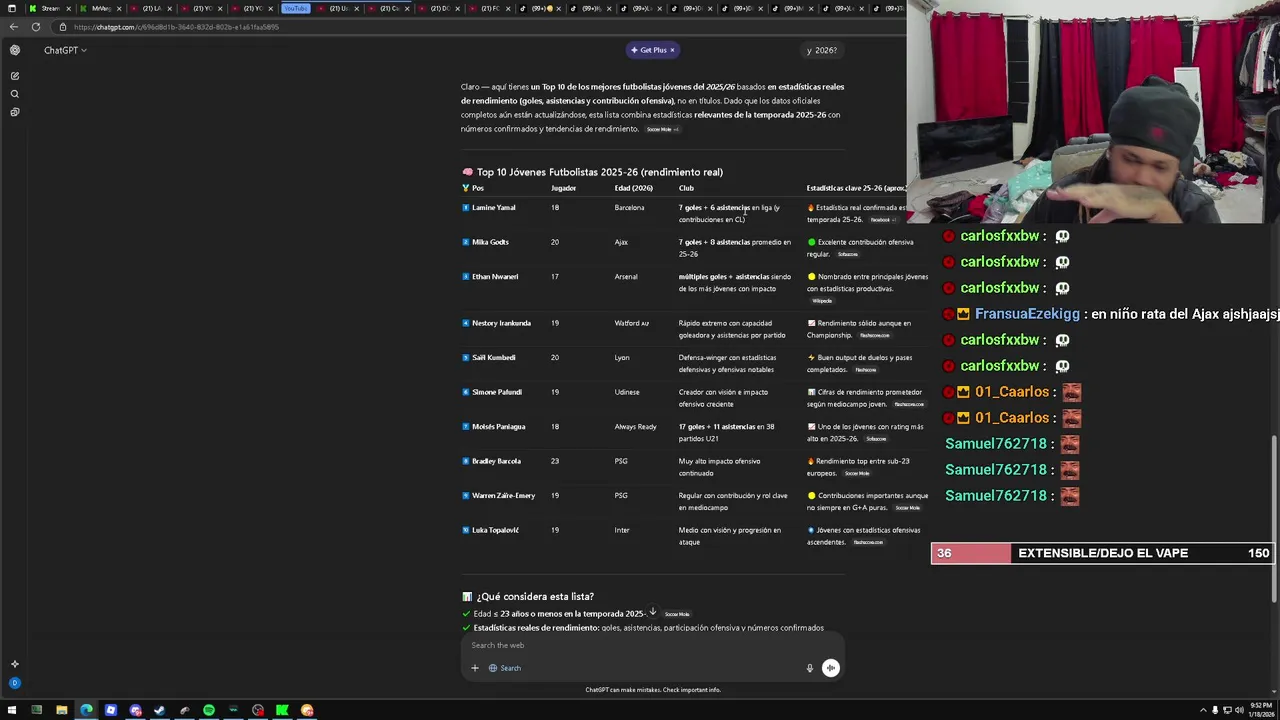Open the source chip after the intro paragraph
This screenshot has width=1280, height=720.
tap(661, 129)
